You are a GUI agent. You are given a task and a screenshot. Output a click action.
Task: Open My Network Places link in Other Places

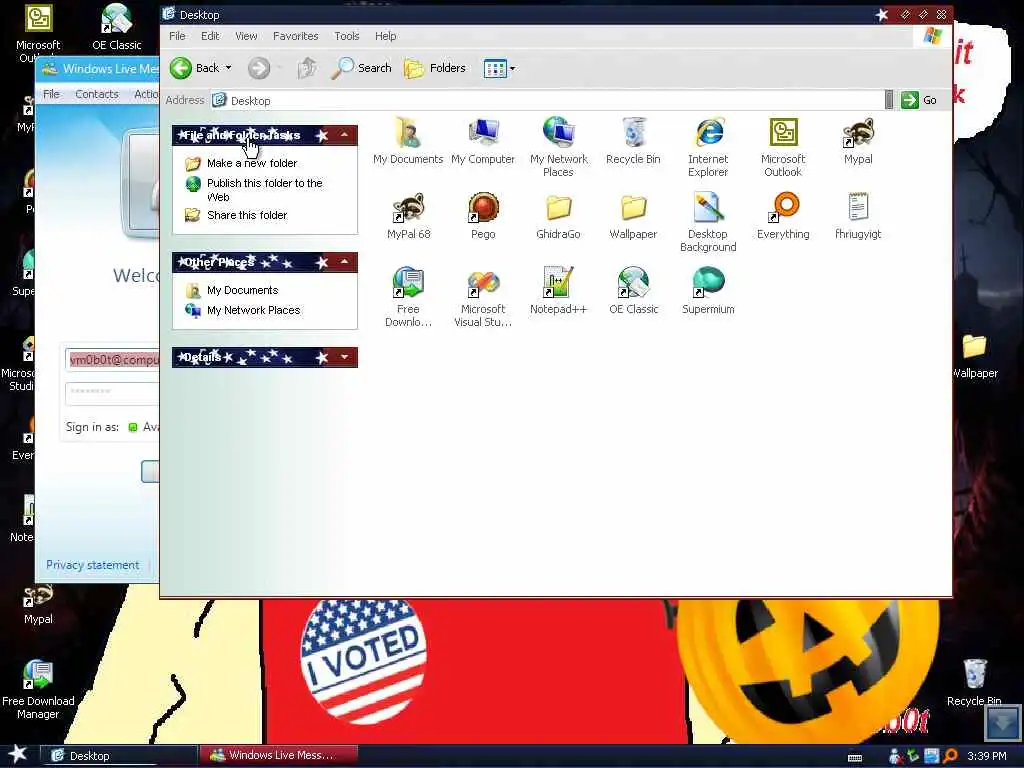point(253,310)
